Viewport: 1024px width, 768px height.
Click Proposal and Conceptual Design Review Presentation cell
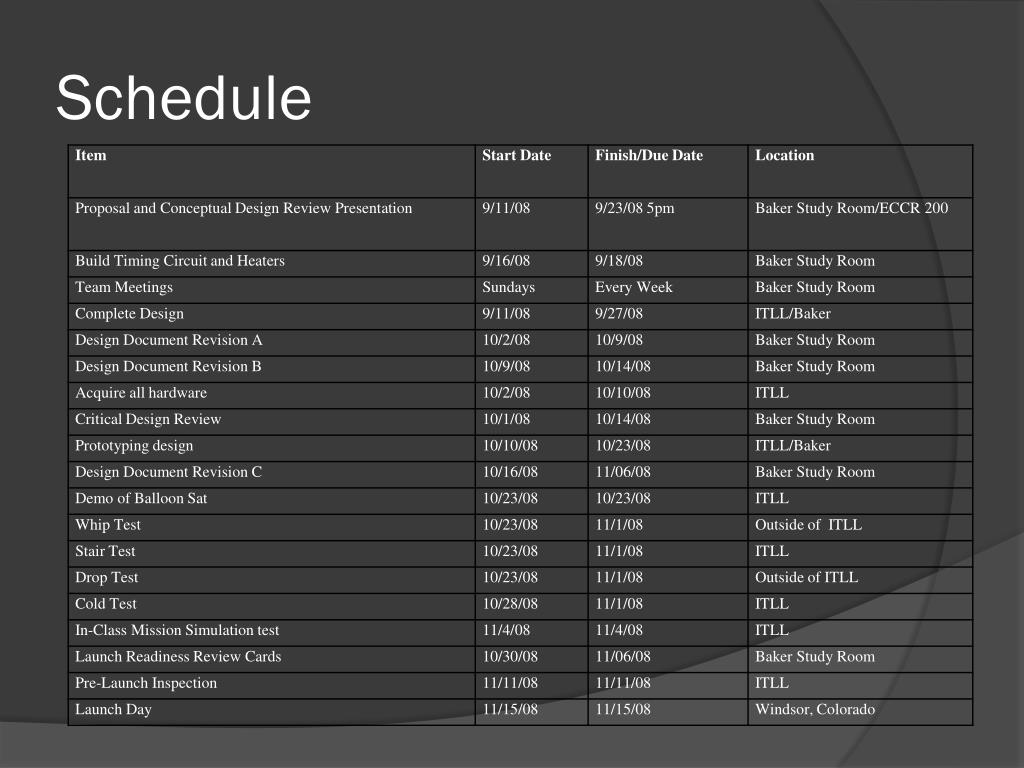tap(244, 208)
